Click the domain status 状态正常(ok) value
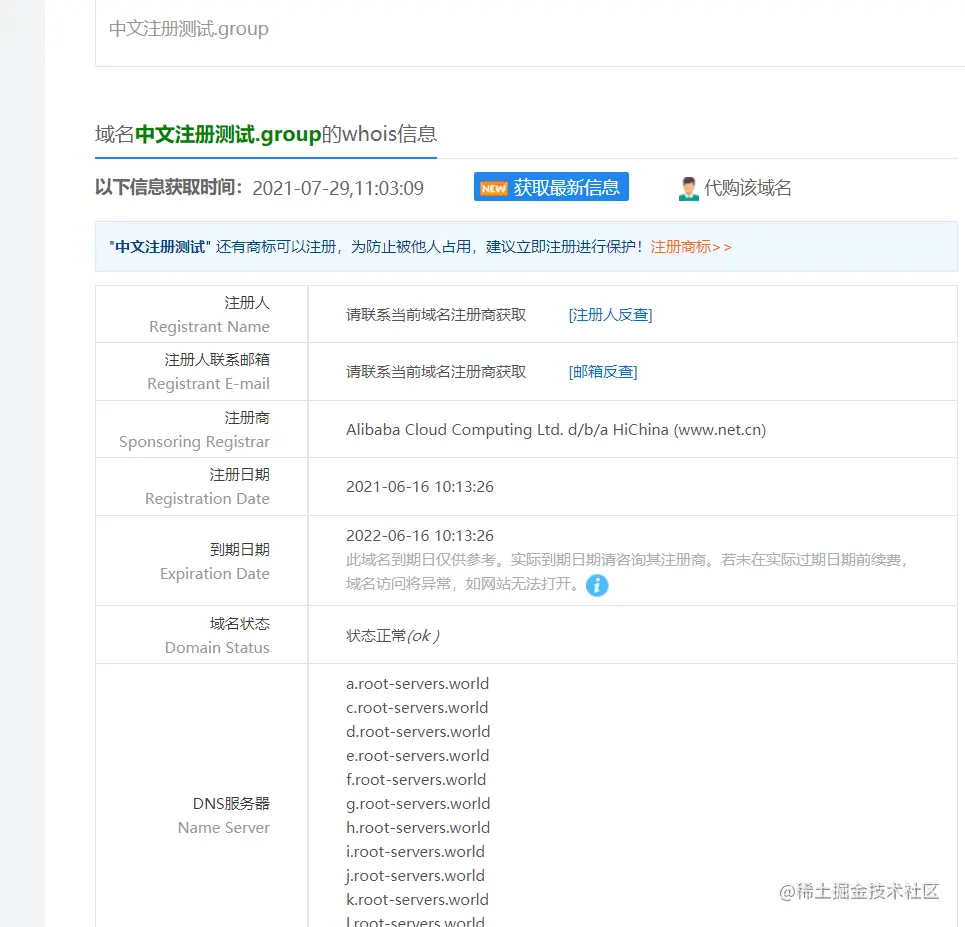The height and width of the screenshot is (927, 965). pyautogui.click(x=393, y=636)
